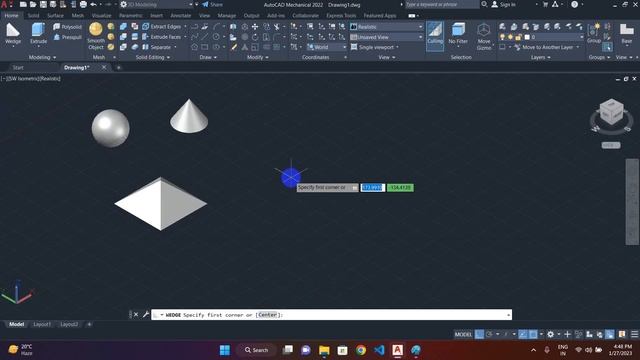Image resolution: width=640 pixels, height=360 pixels.
Task: Open the Manage ribbon tab
Action: (227, 16)
